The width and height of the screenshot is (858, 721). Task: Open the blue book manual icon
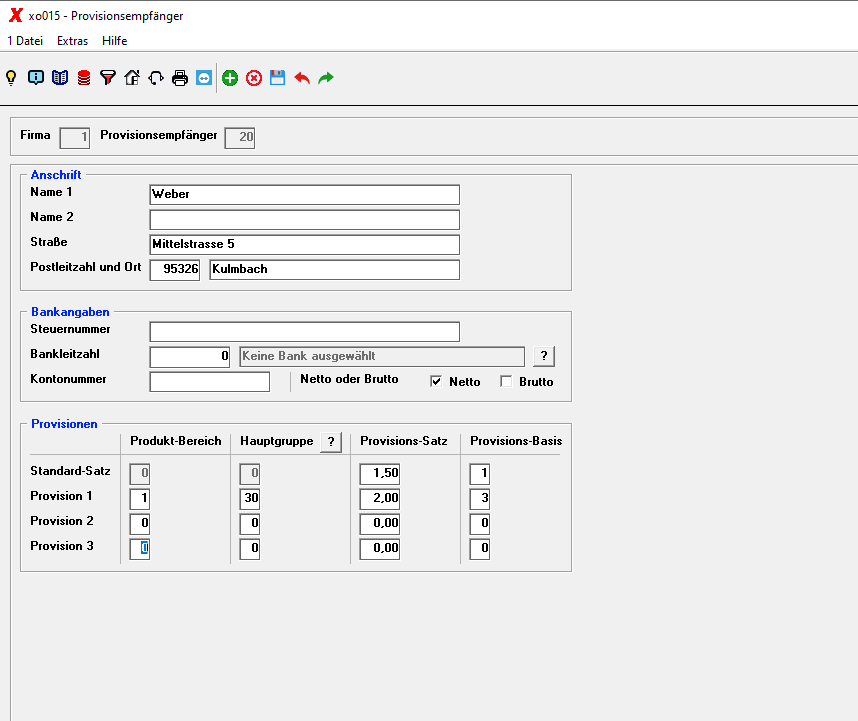pyautogui.click(x=60, y=78)
